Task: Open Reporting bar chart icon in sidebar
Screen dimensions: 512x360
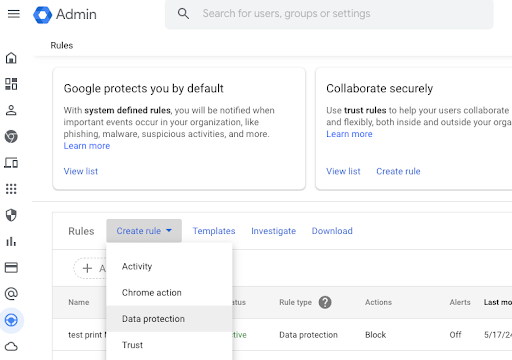Action: (11, 241)
